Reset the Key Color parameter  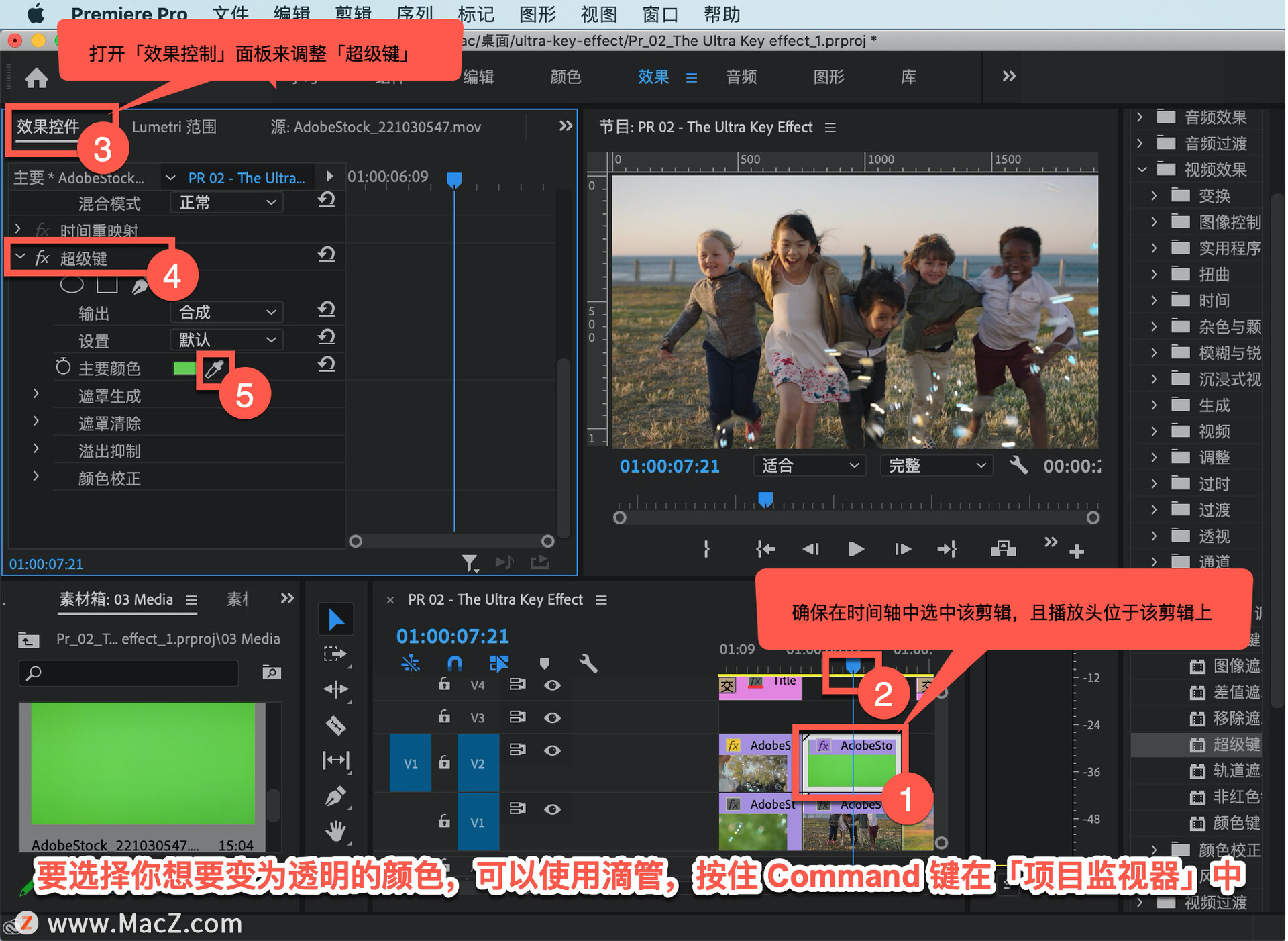(327, 365)
